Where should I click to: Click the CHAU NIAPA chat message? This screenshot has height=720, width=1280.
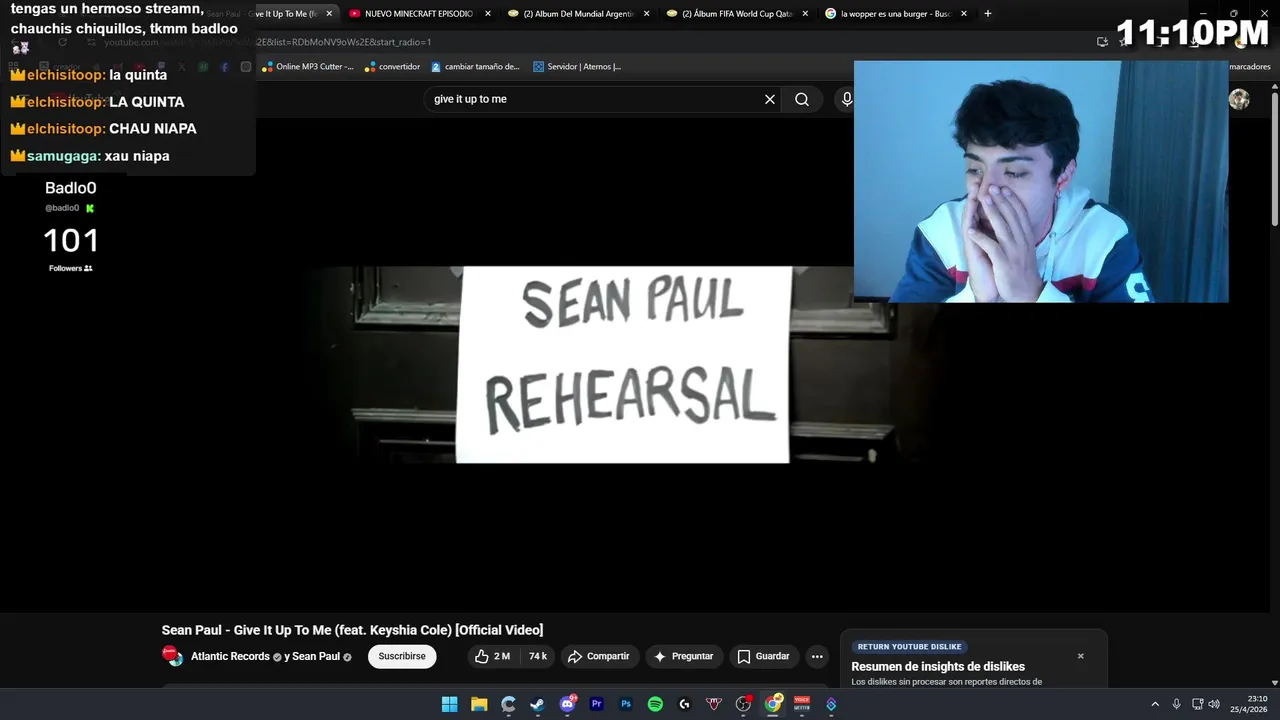click(103, 129)
